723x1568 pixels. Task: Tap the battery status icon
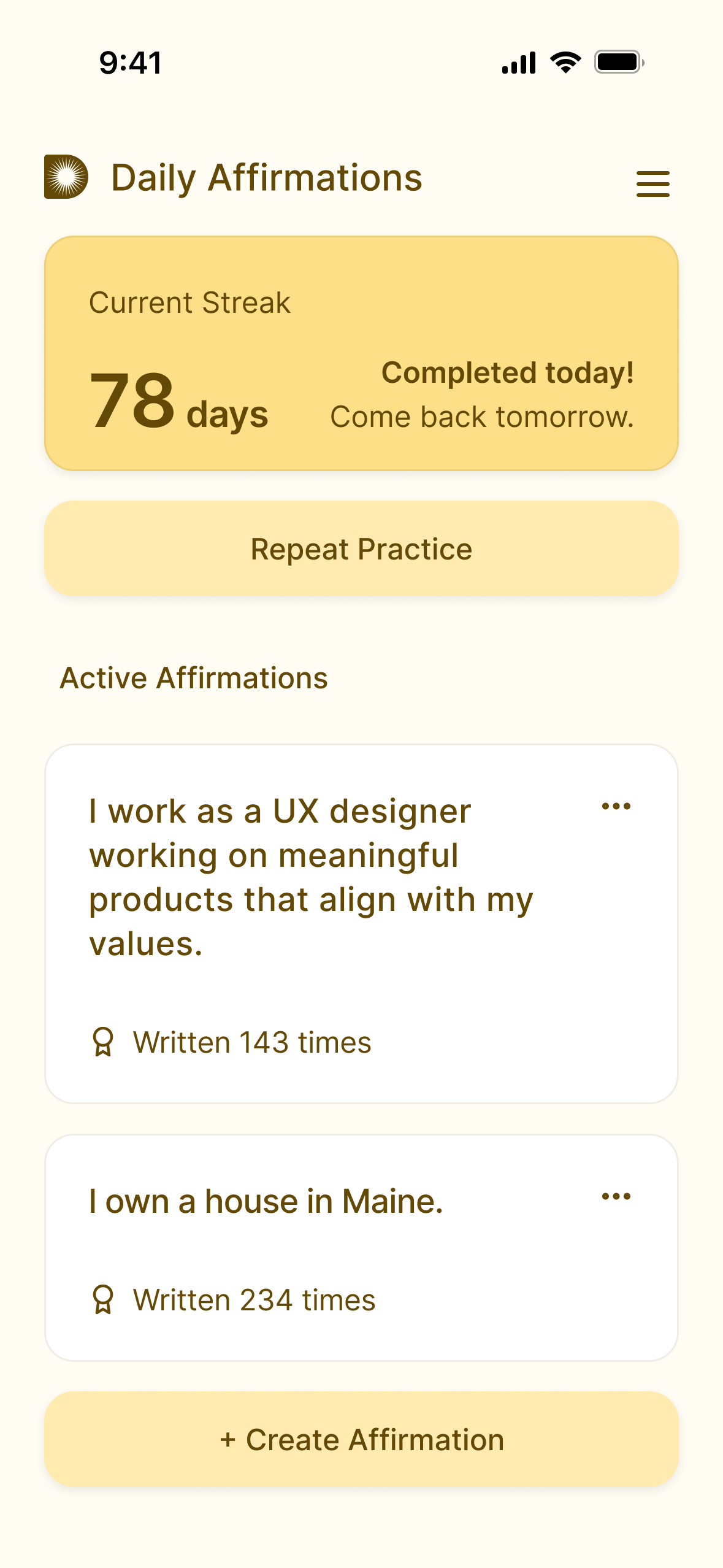(x=618, y=63)
